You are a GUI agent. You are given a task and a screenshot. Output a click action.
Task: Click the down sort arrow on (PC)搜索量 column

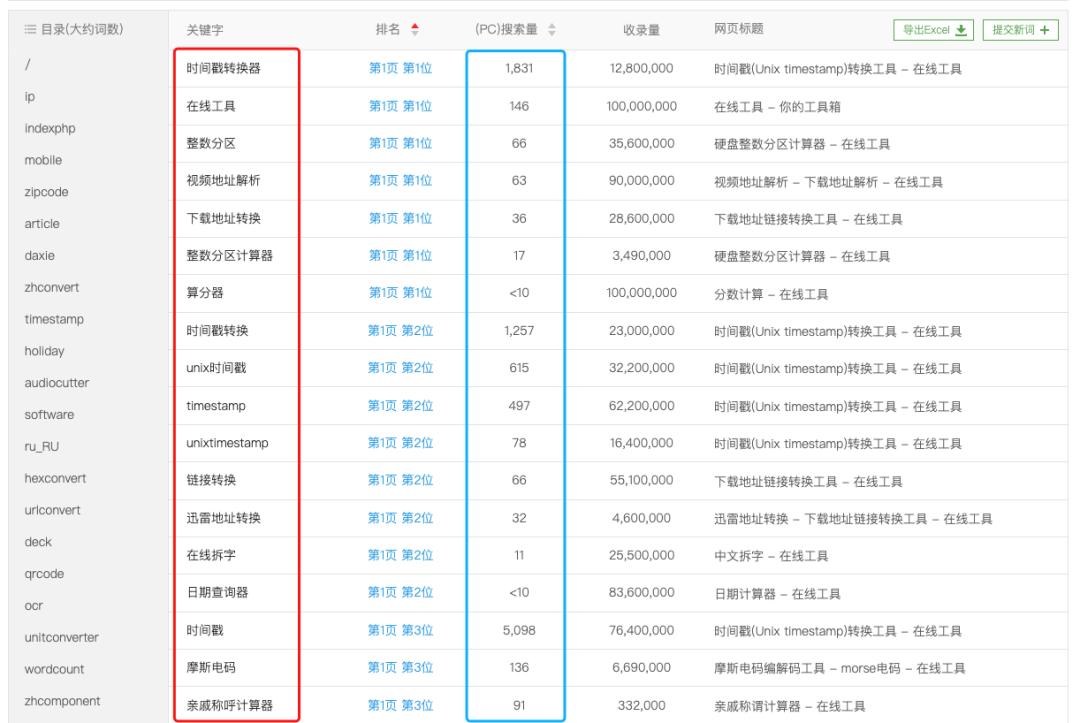552,33
